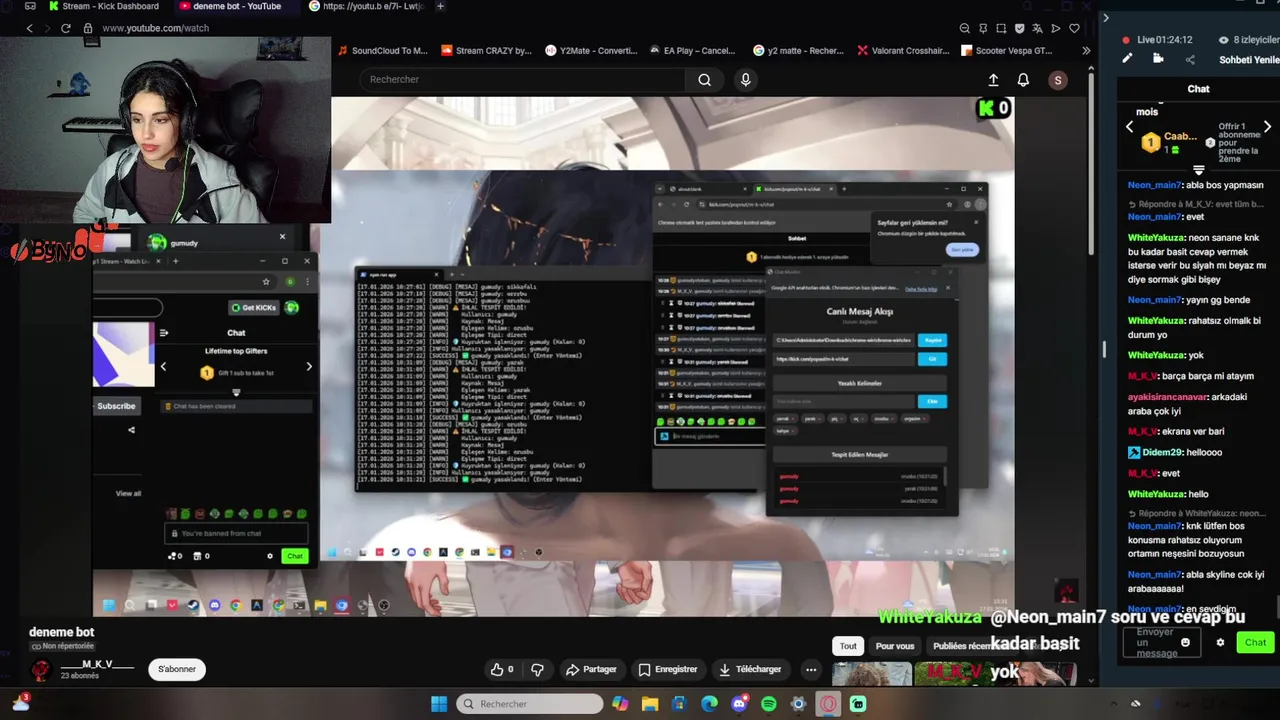Viewport: 1280px width, 720px height.
Task: Open the chat settings gear
Action: pos(1220,642)
